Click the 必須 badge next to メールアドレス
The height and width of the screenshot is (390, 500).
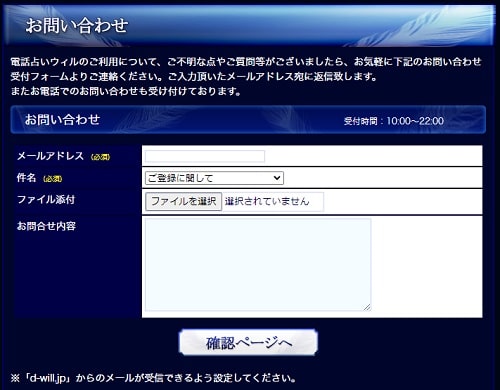[100, 157]
